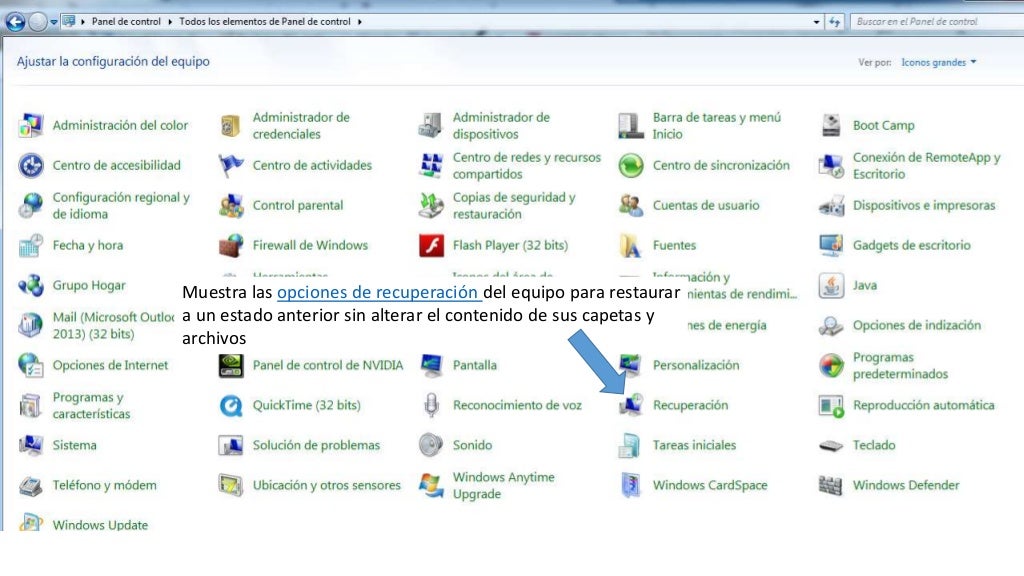
Task: Open Pantalla link
Action: click(x=475, y=365)
